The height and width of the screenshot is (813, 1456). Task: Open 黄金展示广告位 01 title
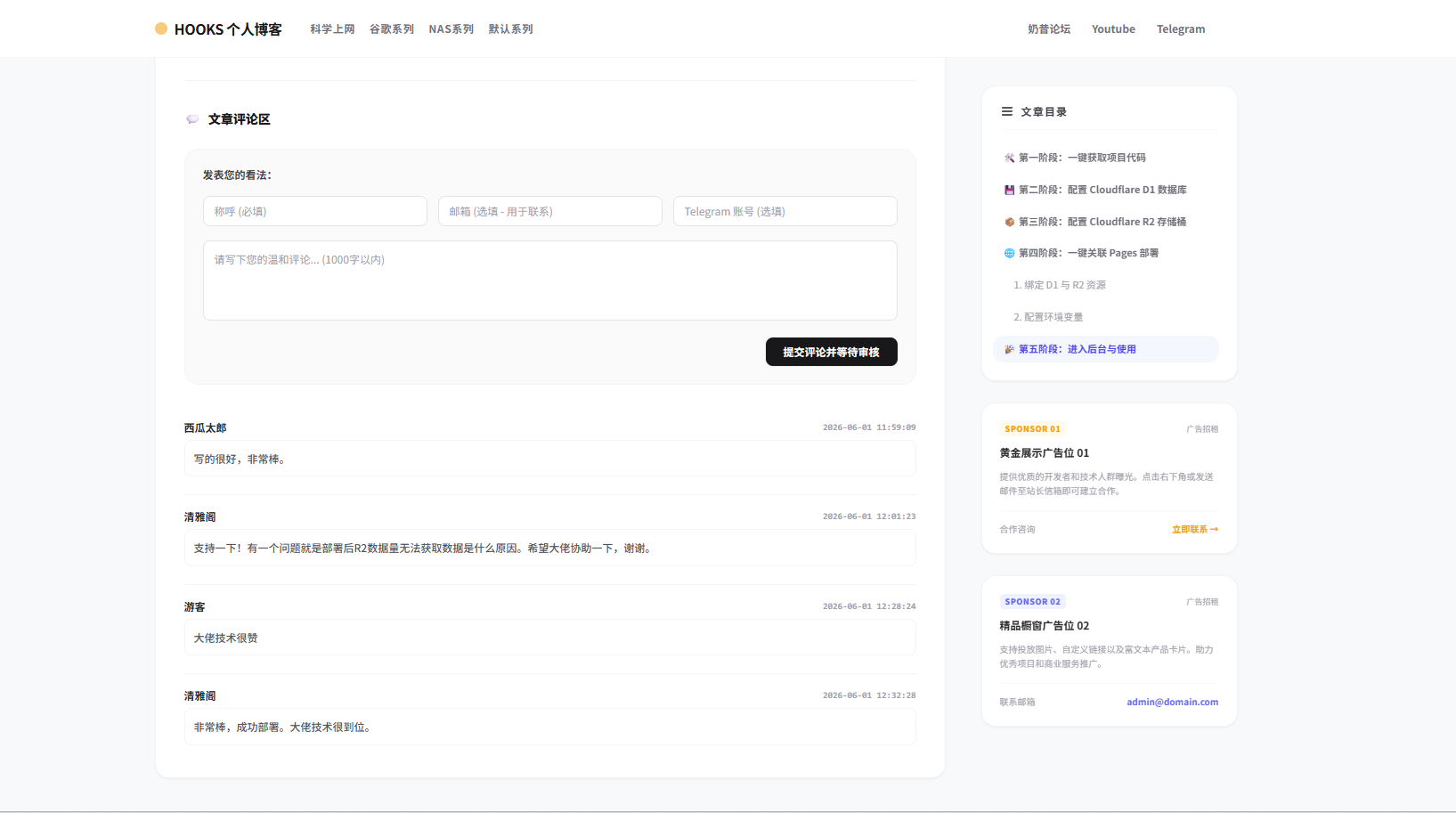pyautogui.click(x=1045, y=453)
